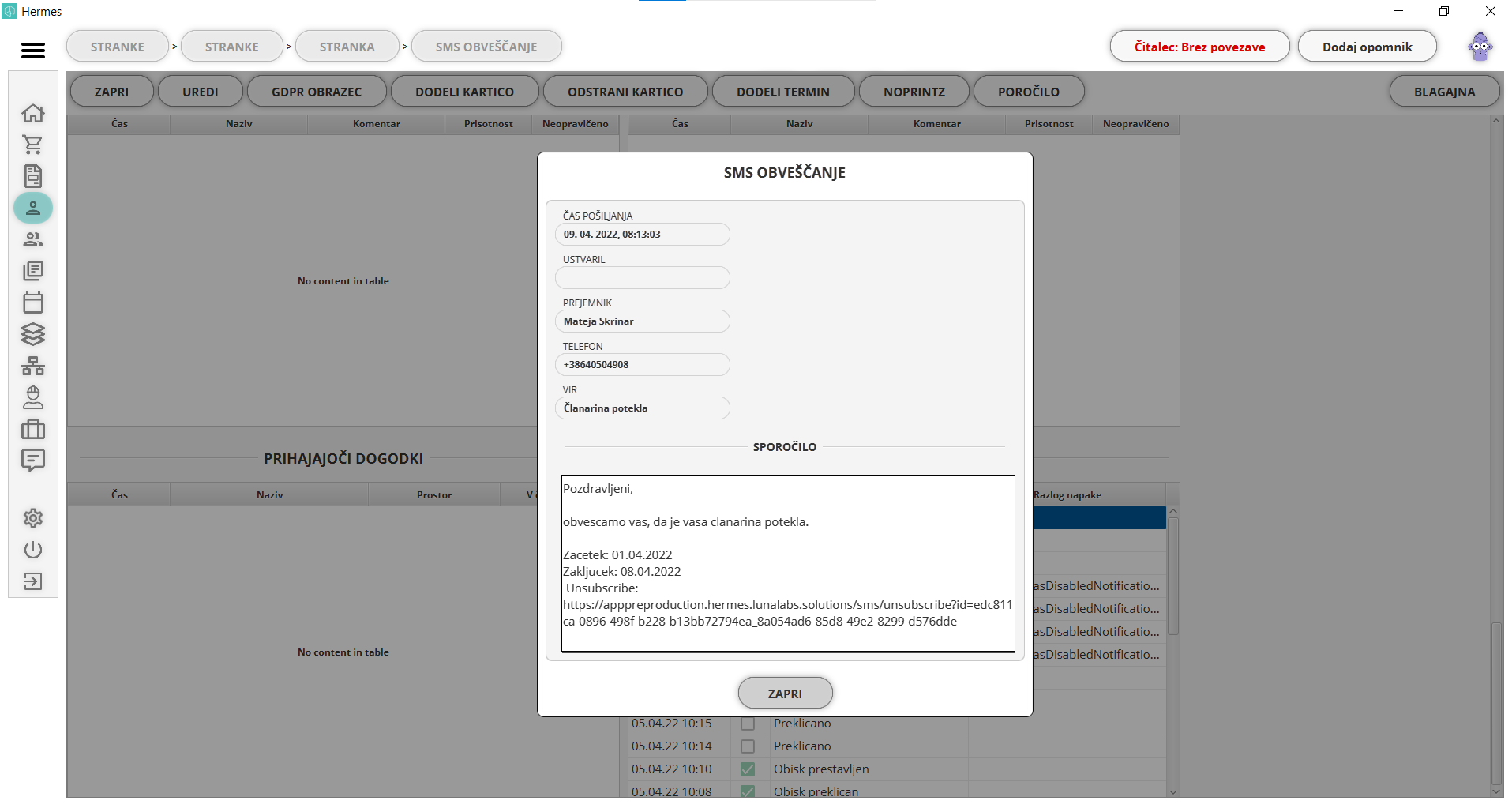Image resolution: width=1512 pixels, height=812 pixels.
Task: Click DODELI TERMIN
Action: point(783,92)
